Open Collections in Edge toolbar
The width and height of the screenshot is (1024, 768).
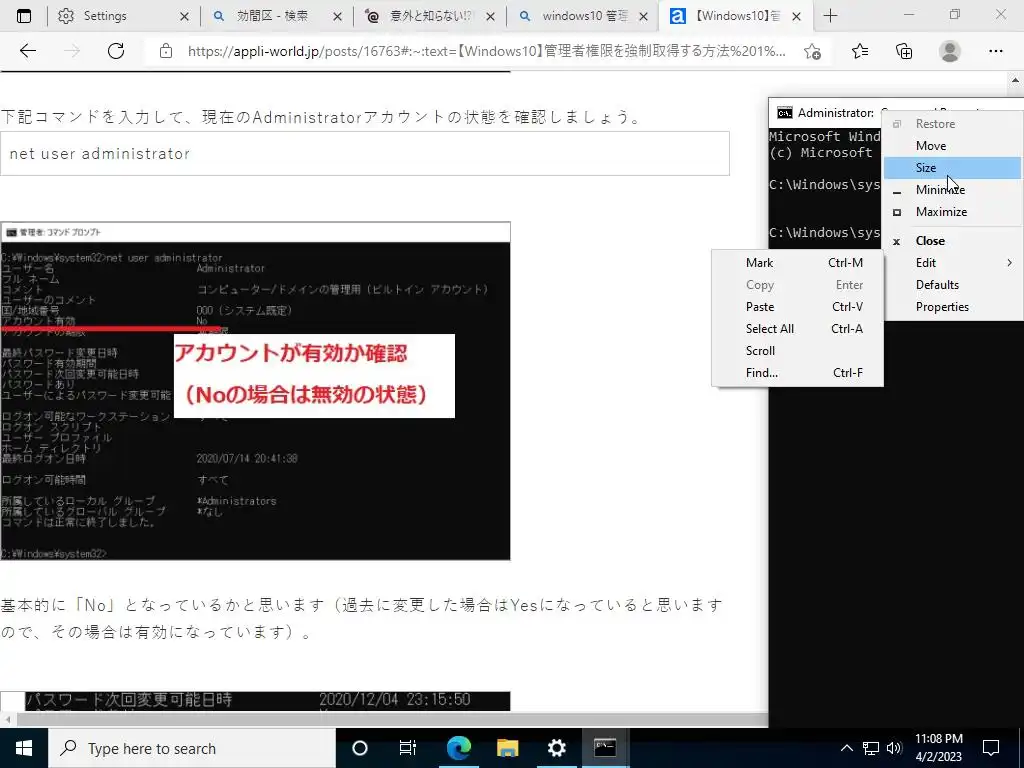(x=904, y=51)
